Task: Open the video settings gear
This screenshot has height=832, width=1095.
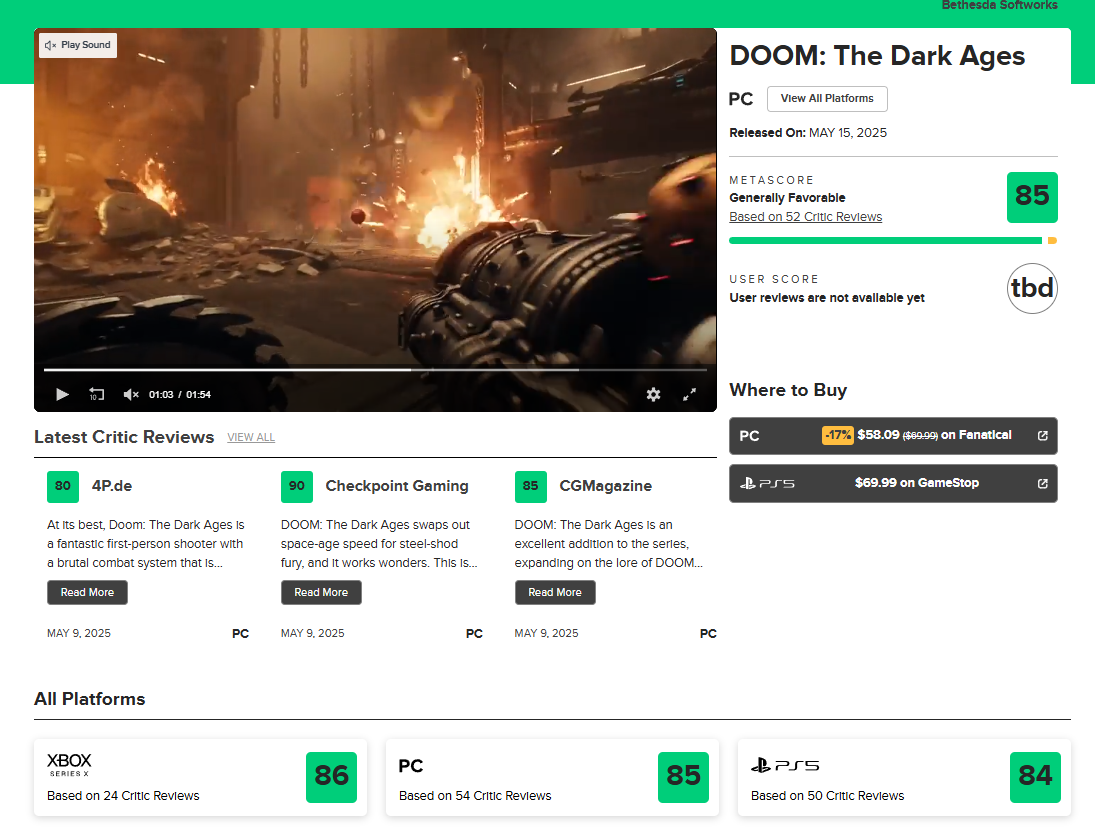Action: pos(653,394)
